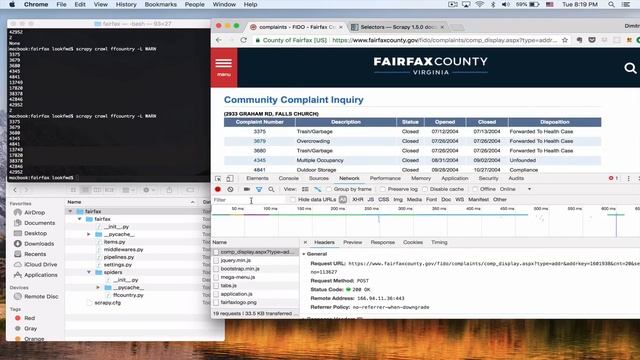Filter requests by JS type
Image resolution: width=640 pixels, height=360 pixels.
pos(371,200)
